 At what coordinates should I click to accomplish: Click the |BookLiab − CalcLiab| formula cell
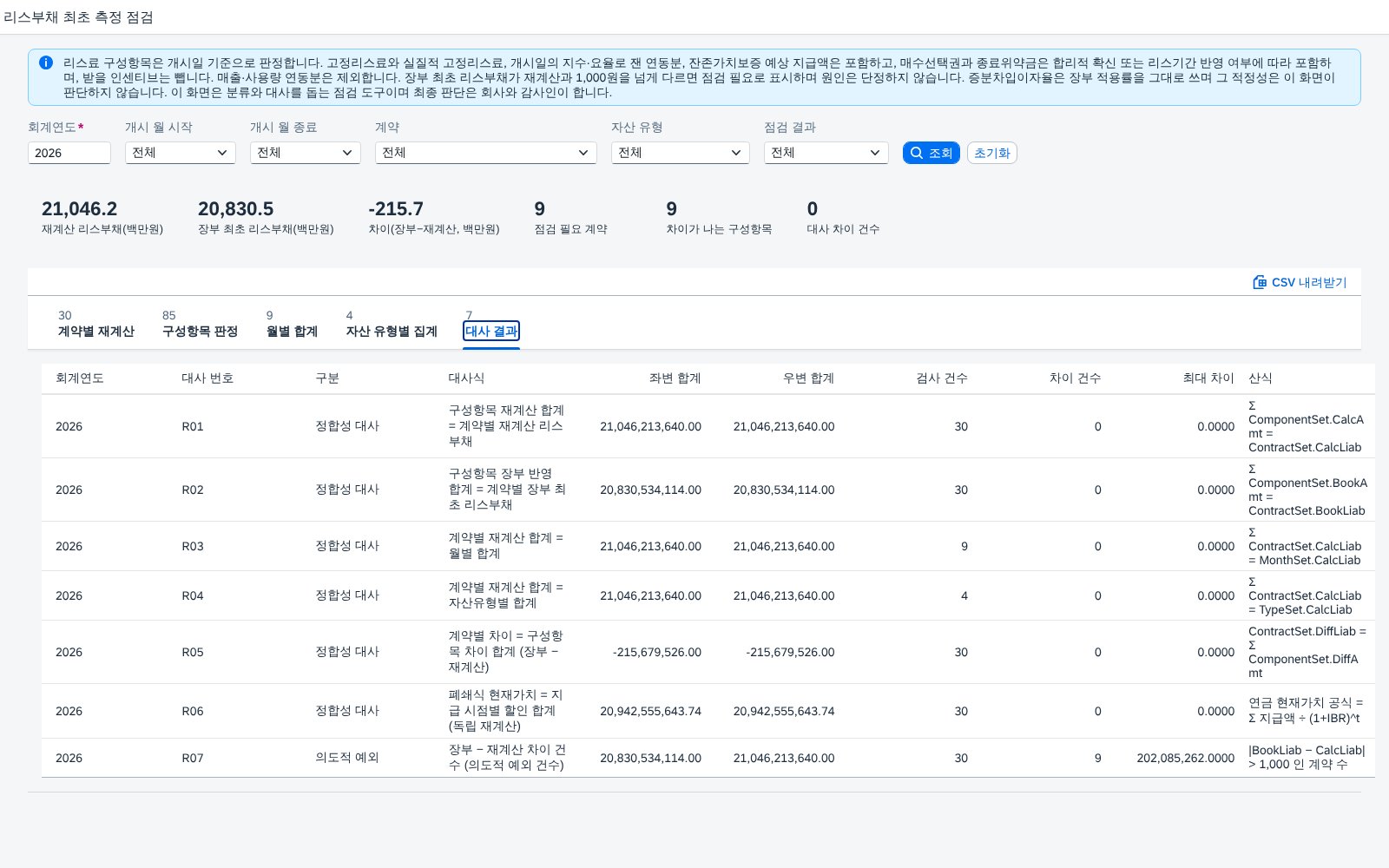tap(1307, 758)
